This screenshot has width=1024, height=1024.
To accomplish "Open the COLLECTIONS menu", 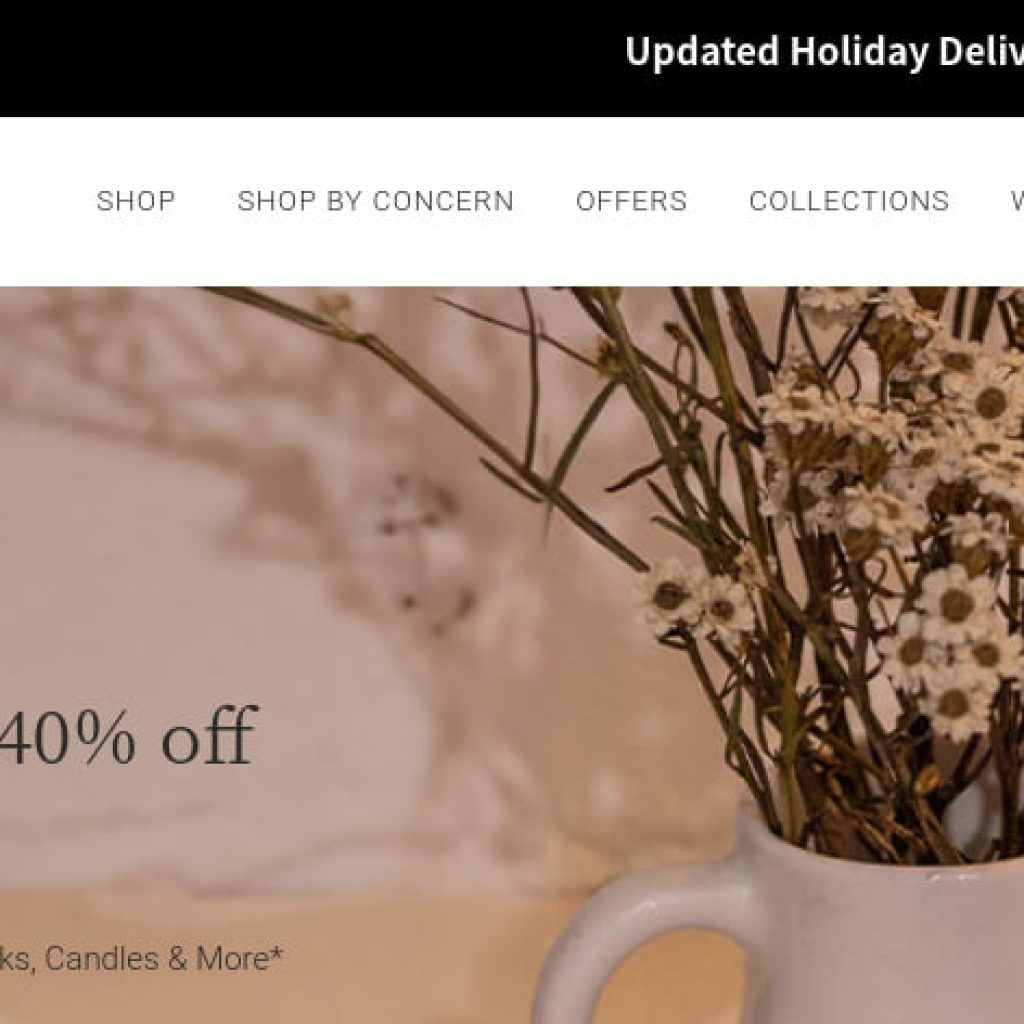I will click(849, 201).
